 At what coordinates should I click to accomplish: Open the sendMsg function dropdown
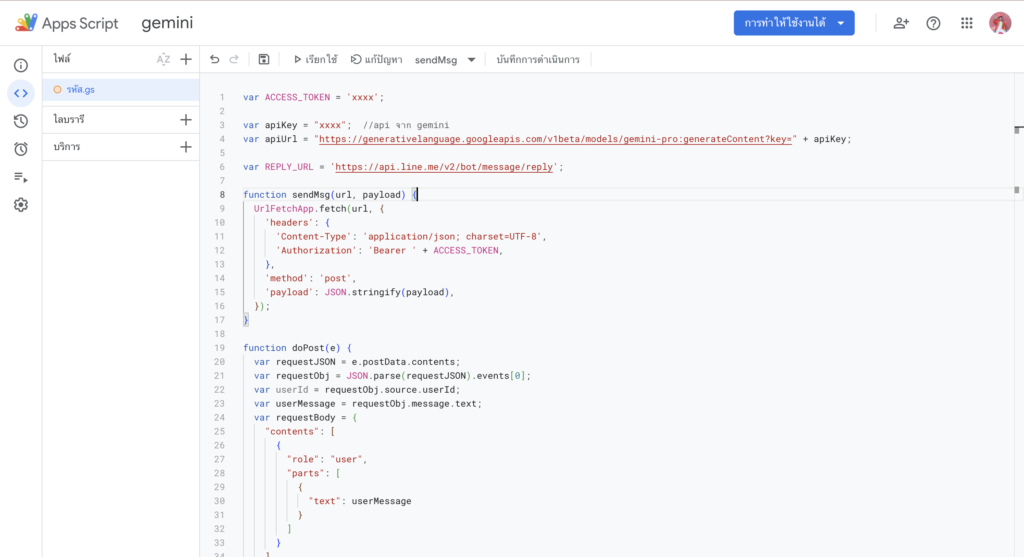pyautogui.click(x=445, y=59)
